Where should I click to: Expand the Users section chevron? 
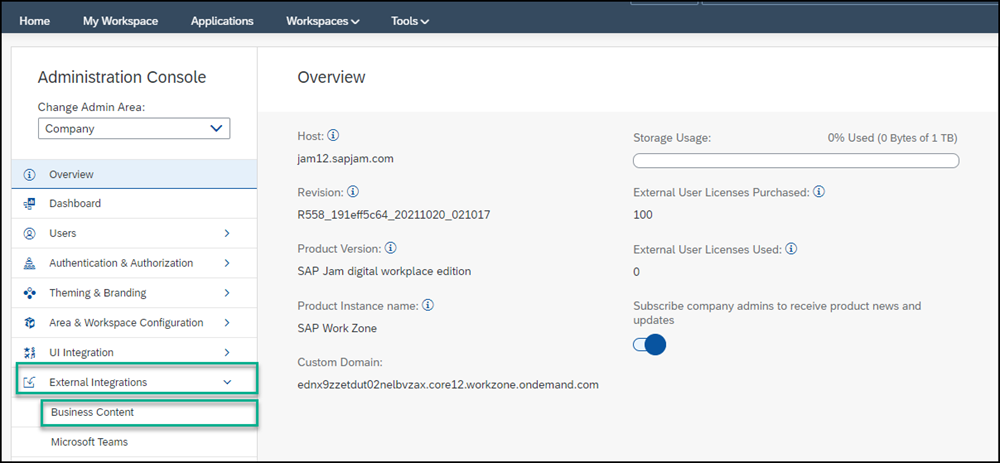point(227,233)
